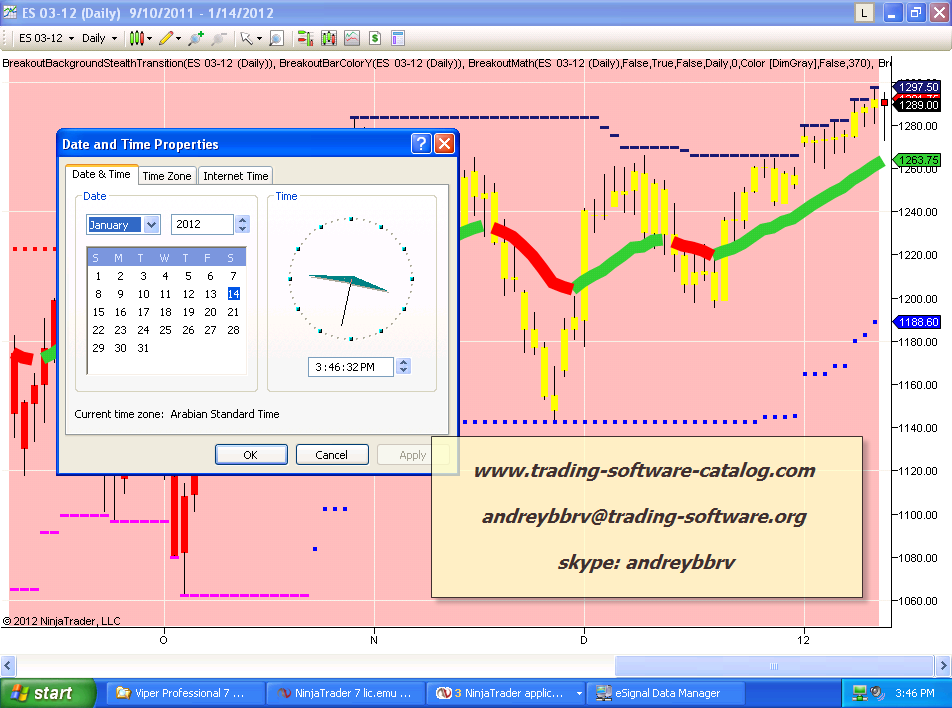Viewport: 952px width, 708px height.
Task: Open the indicators line-chart icon
Action: click(352, 38)
